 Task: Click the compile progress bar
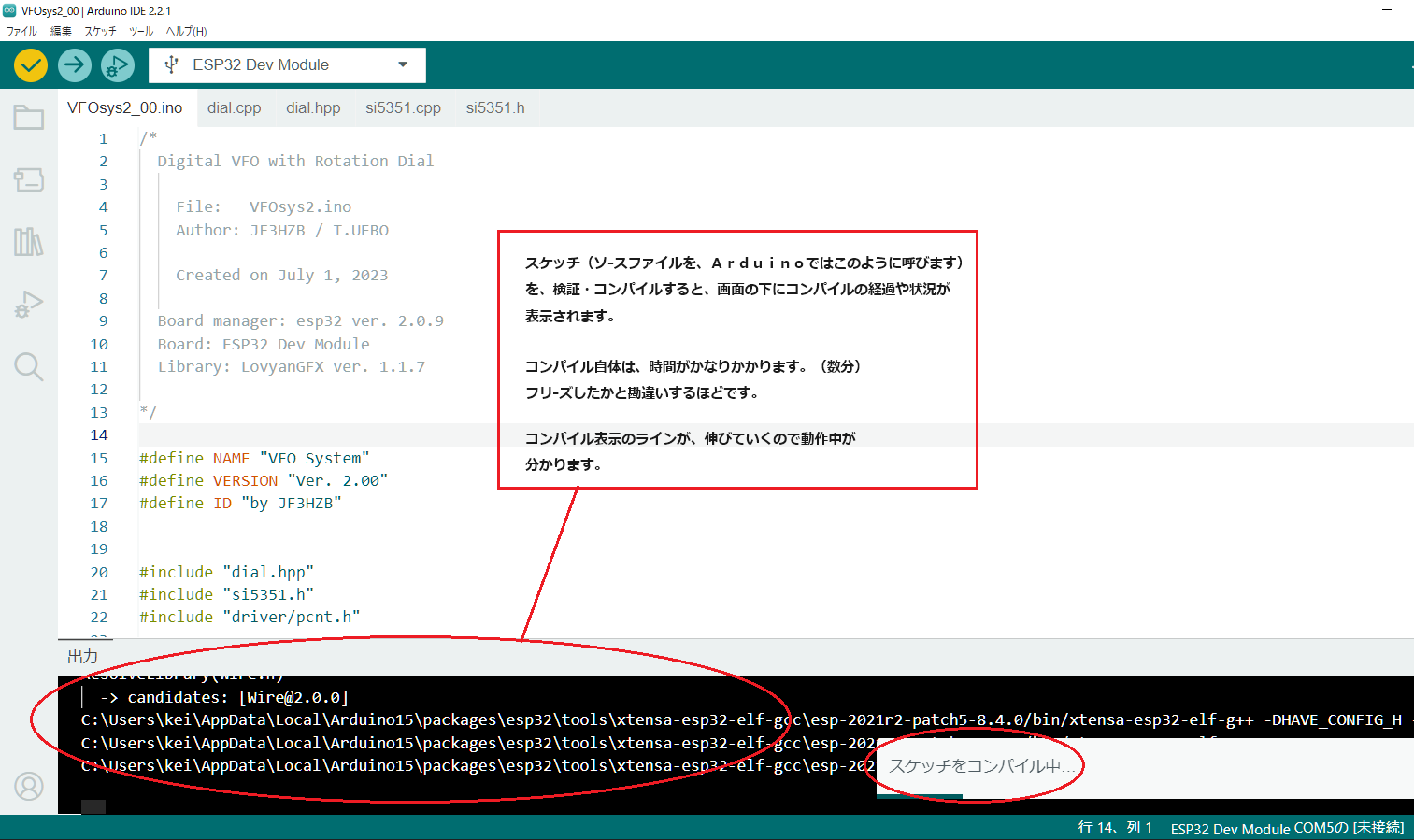click(x=920, y=796)
